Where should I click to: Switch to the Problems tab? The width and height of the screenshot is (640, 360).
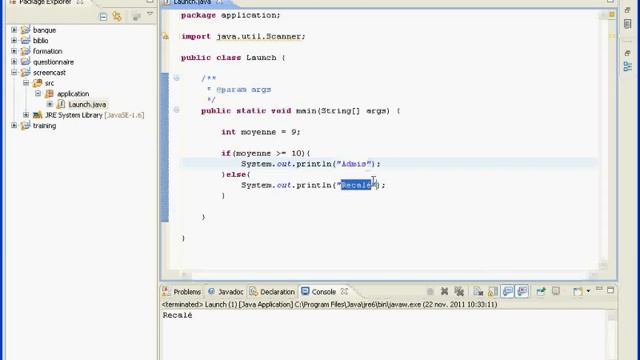(x=182, y=291)
